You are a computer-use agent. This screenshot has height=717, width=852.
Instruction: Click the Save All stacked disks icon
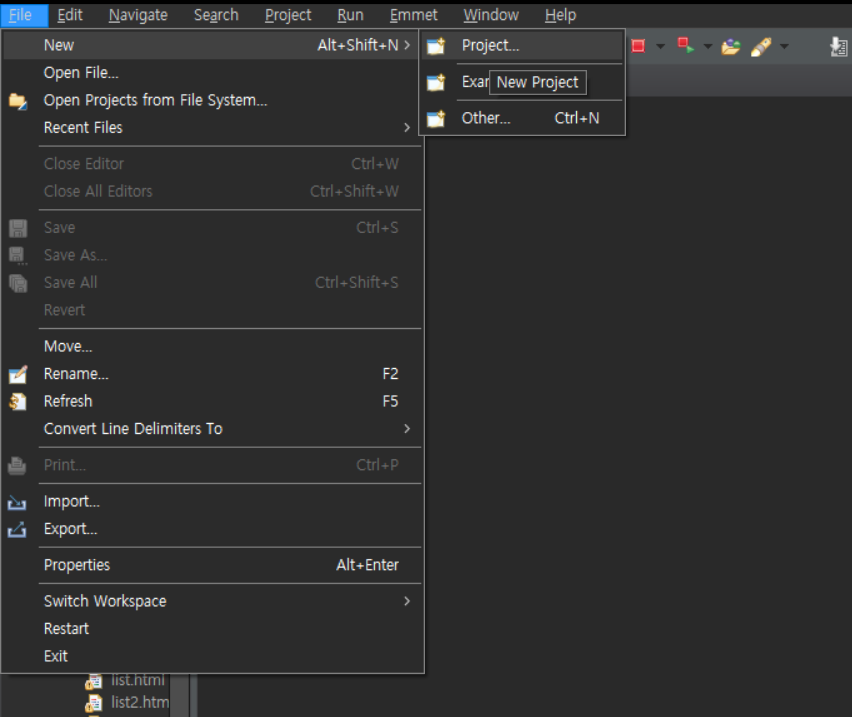click(18, 283)
